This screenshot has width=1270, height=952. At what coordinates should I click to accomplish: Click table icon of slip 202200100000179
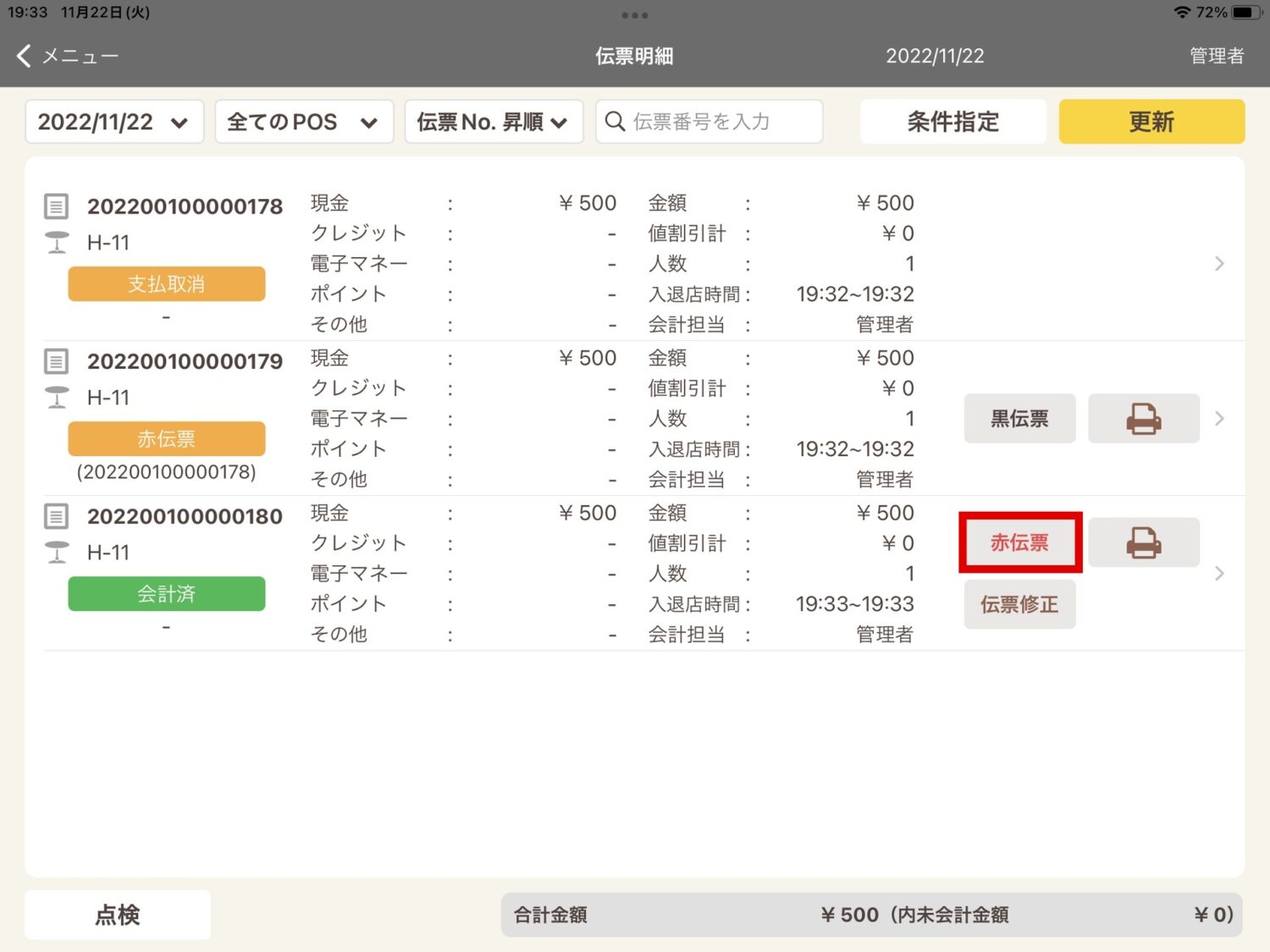coord(57,398)
